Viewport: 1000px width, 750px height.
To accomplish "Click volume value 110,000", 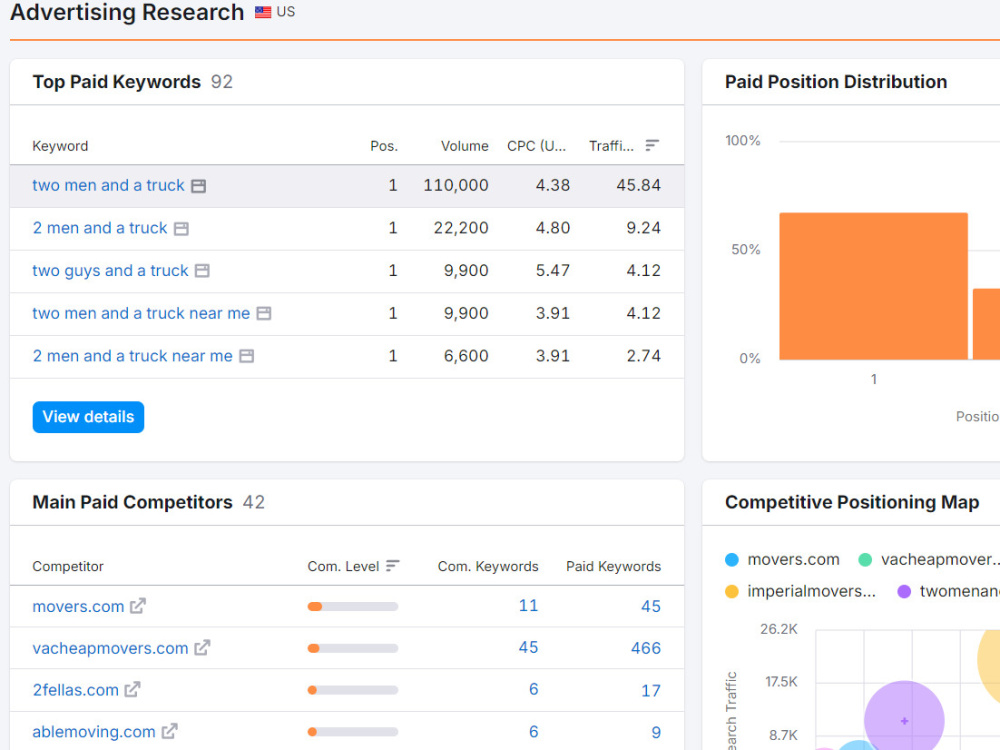I will click(456, 186).
